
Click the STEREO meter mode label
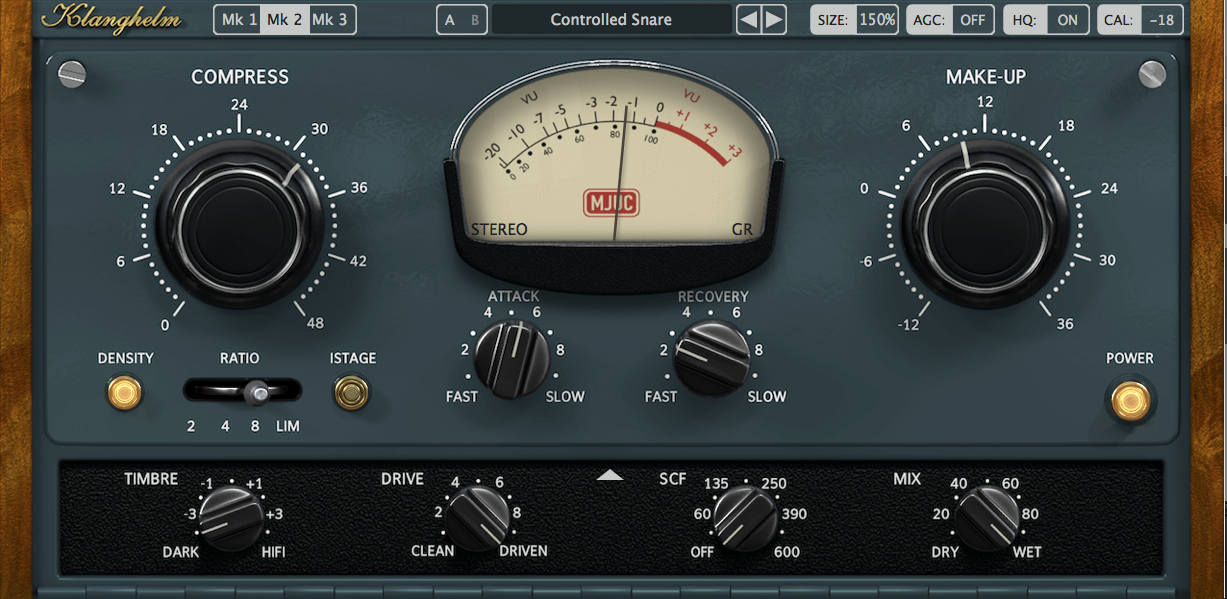coord(499,230)
